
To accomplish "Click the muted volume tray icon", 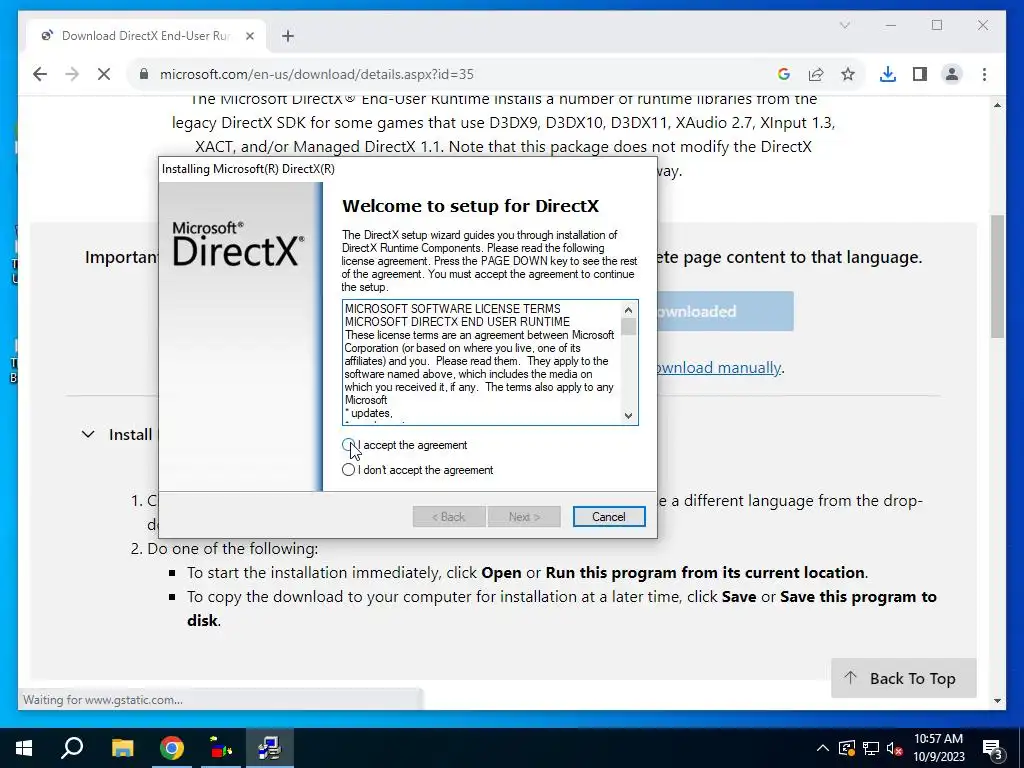I will pos(894,748).
